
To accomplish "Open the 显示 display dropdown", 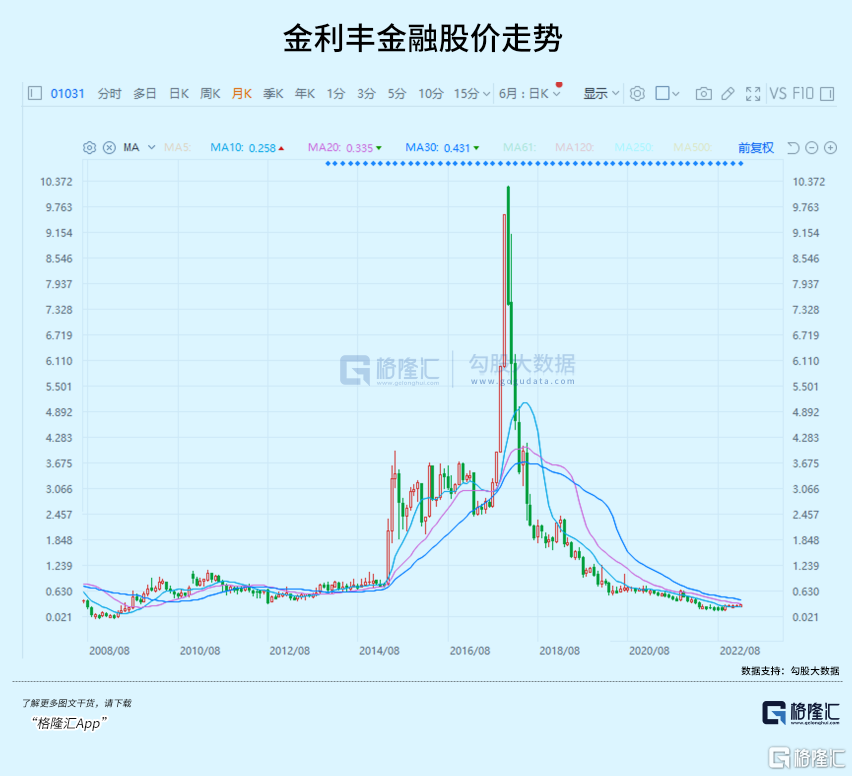I will (601, 94).
